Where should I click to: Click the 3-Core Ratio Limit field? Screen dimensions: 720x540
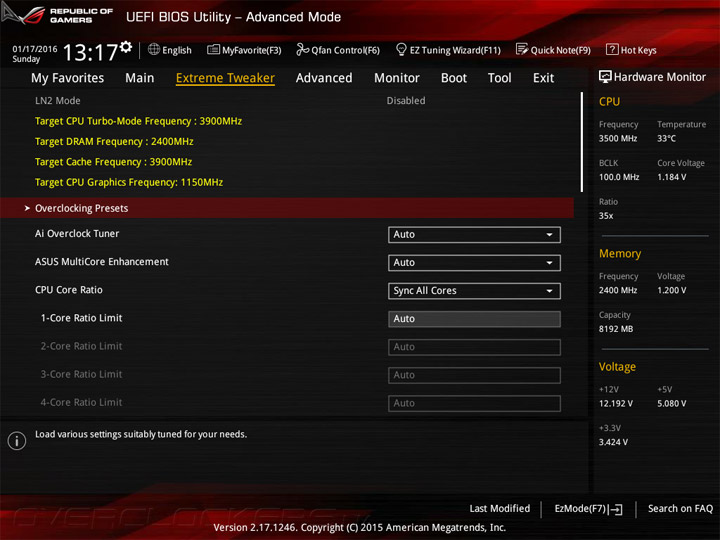(x=474, y=375)
